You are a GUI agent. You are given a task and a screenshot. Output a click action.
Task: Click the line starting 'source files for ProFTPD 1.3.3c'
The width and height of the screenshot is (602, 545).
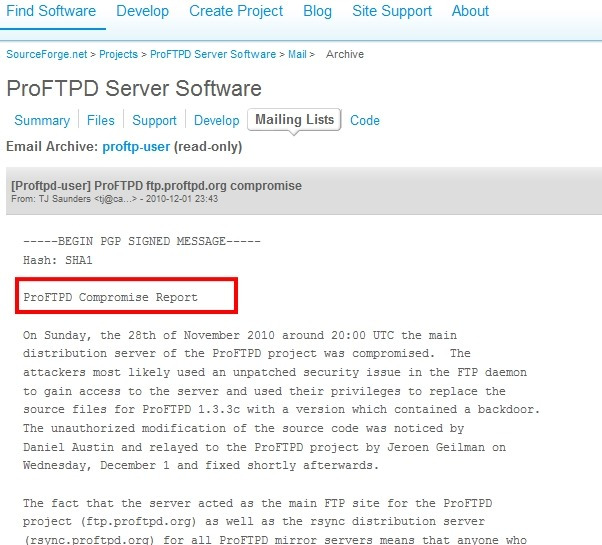281,410
